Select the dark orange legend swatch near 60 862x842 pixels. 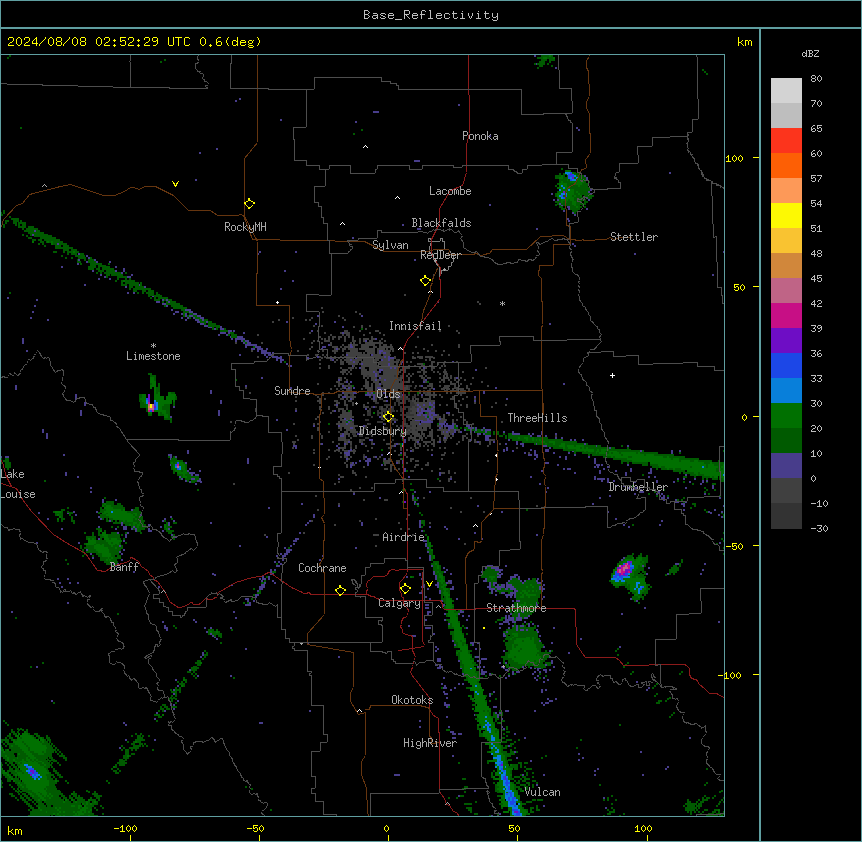[786, 165]
